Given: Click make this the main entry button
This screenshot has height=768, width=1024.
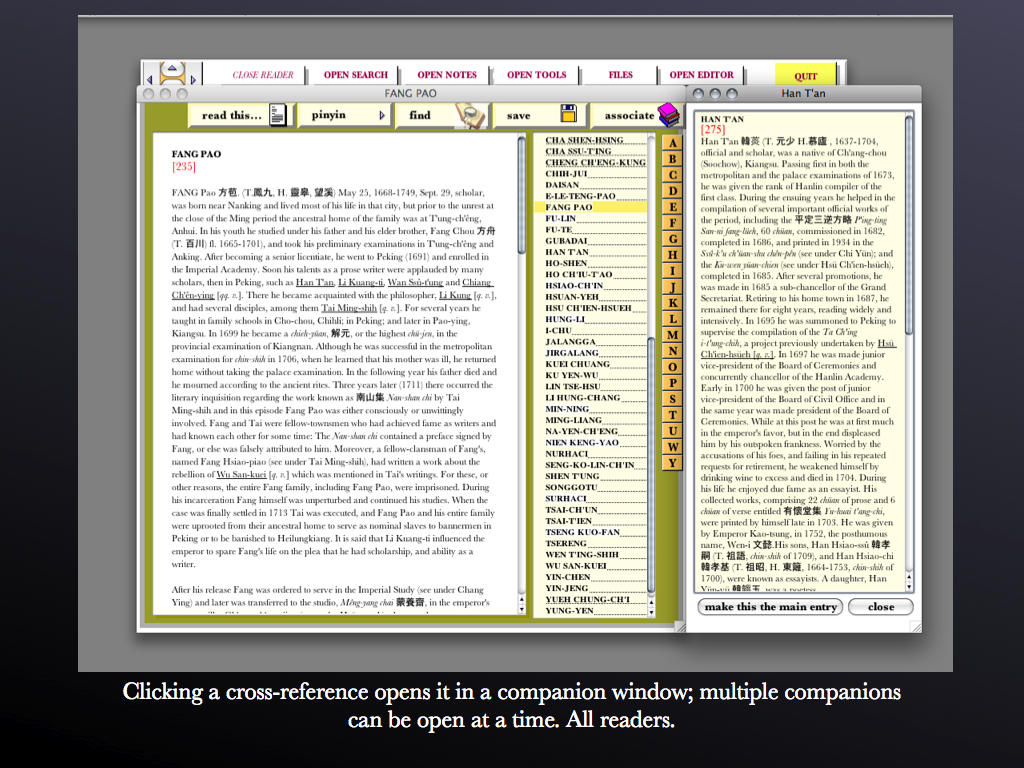Looking at the screenshot, I should click(x=771, y=607).
